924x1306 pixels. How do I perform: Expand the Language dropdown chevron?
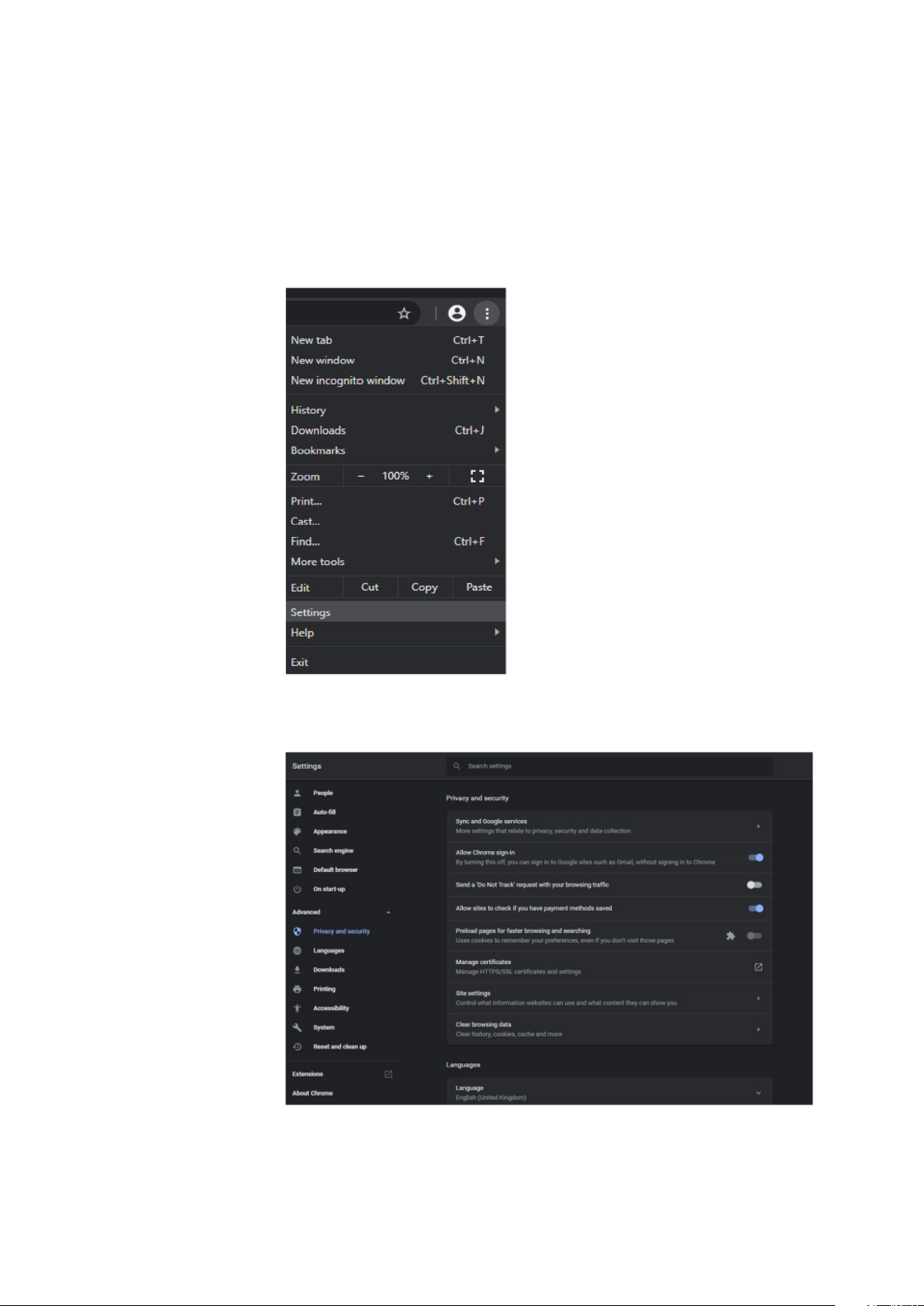coord(758,1093)
